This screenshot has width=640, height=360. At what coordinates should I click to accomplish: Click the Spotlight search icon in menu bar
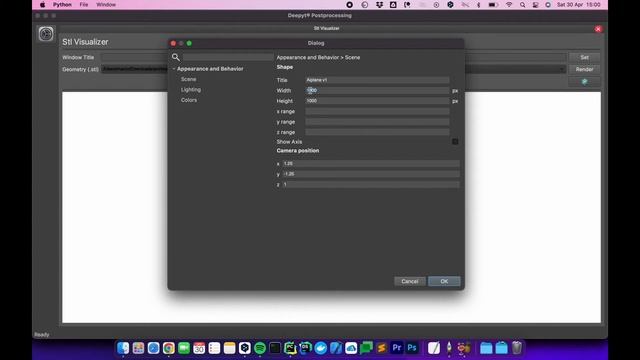[522, 5]
